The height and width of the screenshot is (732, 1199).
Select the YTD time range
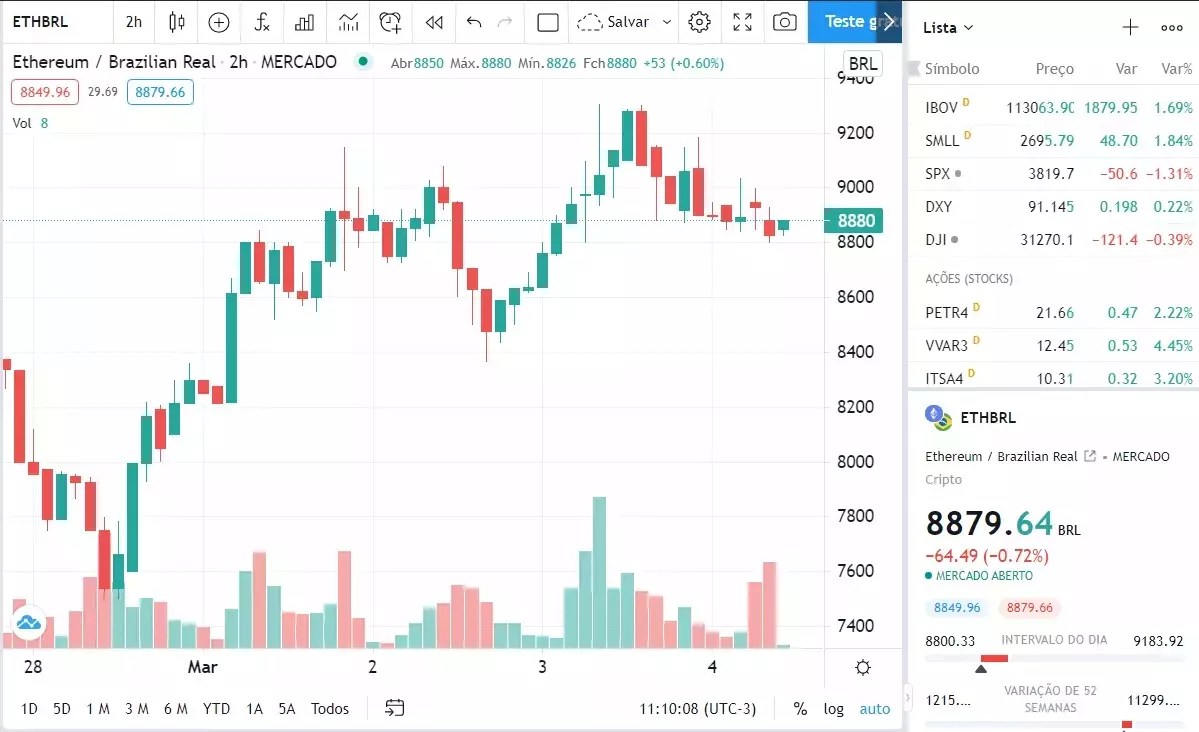(x=216, y=708)
